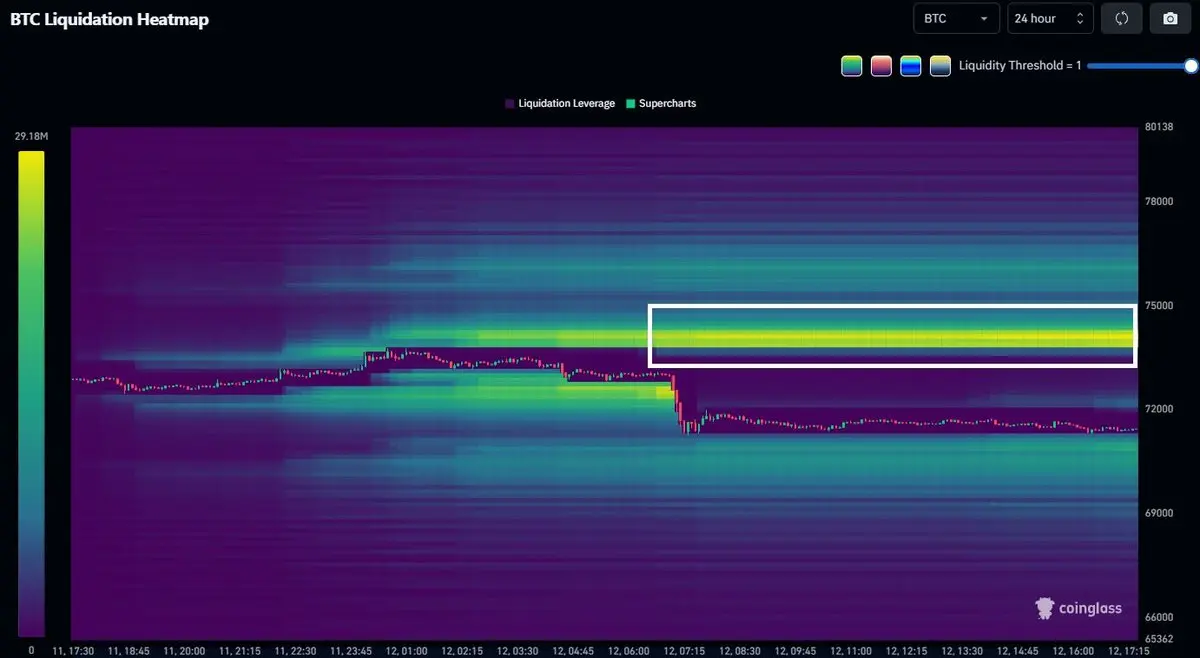Click the 75000 price axis label
Image resolution: width=1200 pixels, height=658 pixels.
(x=1159, y=306)
